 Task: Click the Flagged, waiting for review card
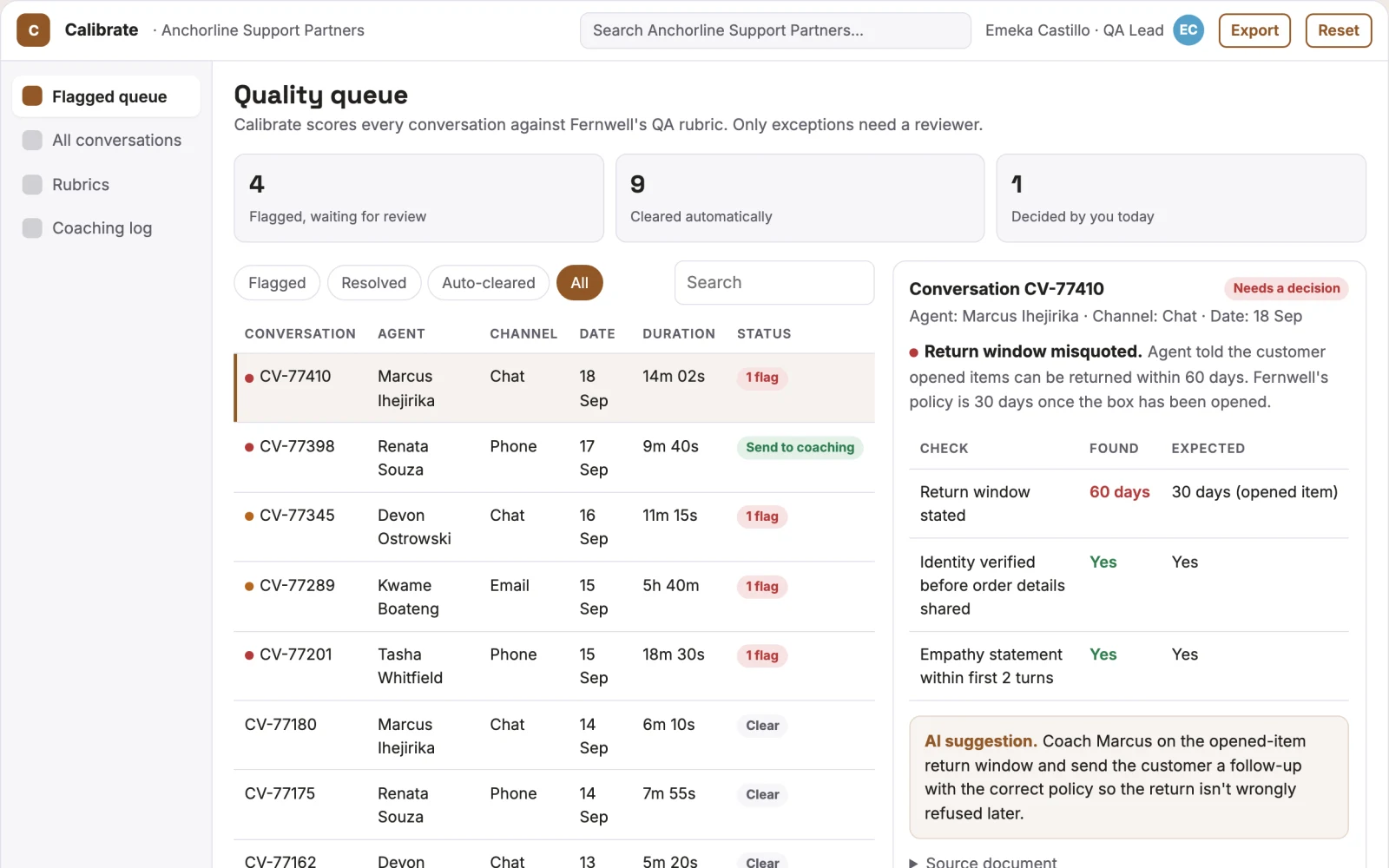tap(418, 198)
